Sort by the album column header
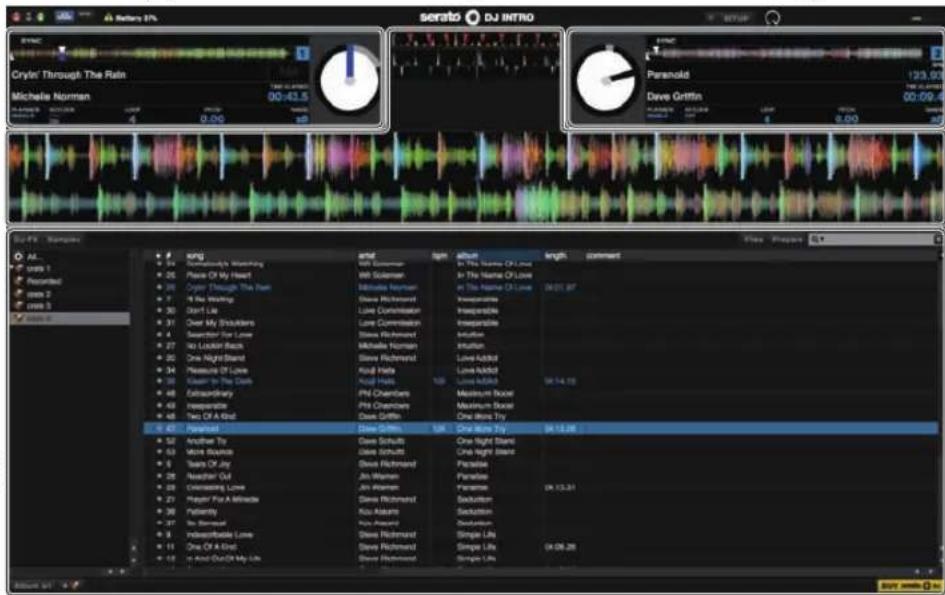The height and width of the screenshot is (595, 945). point(467,256)
